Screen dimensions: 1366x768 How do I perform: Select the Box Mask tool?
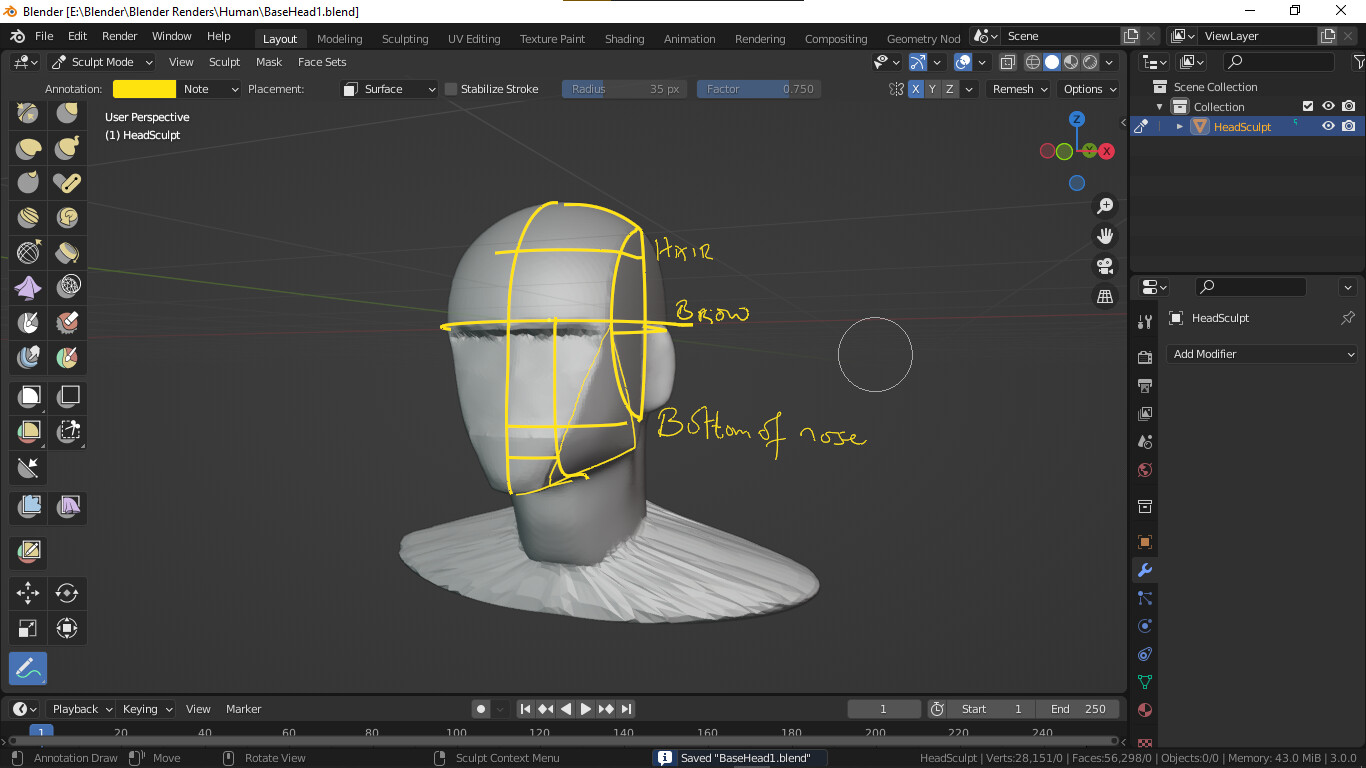point(28,397)
